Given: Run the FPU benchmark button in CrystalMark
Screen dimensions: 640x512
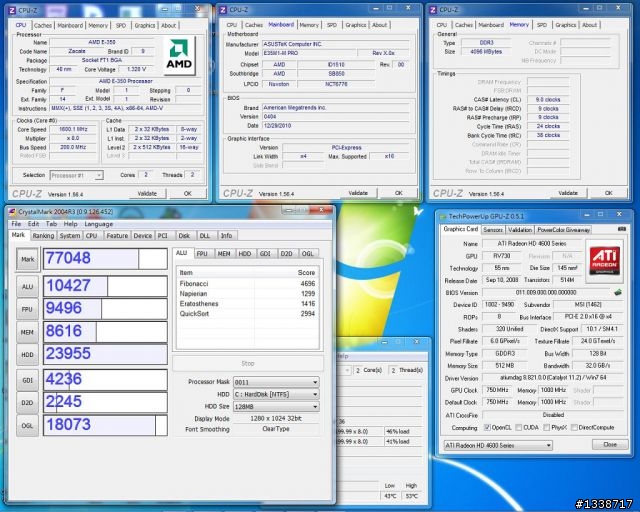Looking at the screenshot, I should (27, 309).
